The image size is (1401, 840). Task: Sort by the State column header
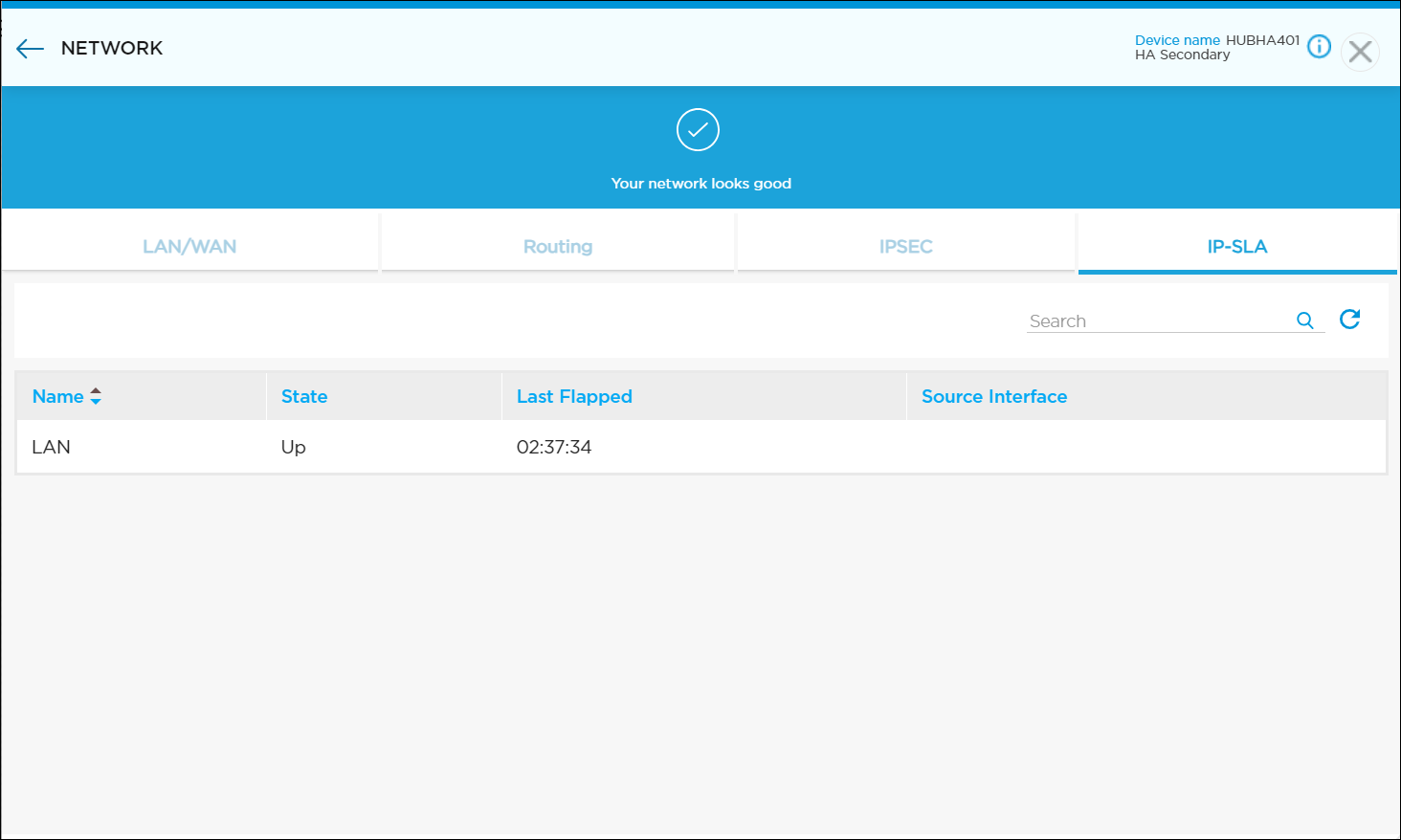(304, 396)
